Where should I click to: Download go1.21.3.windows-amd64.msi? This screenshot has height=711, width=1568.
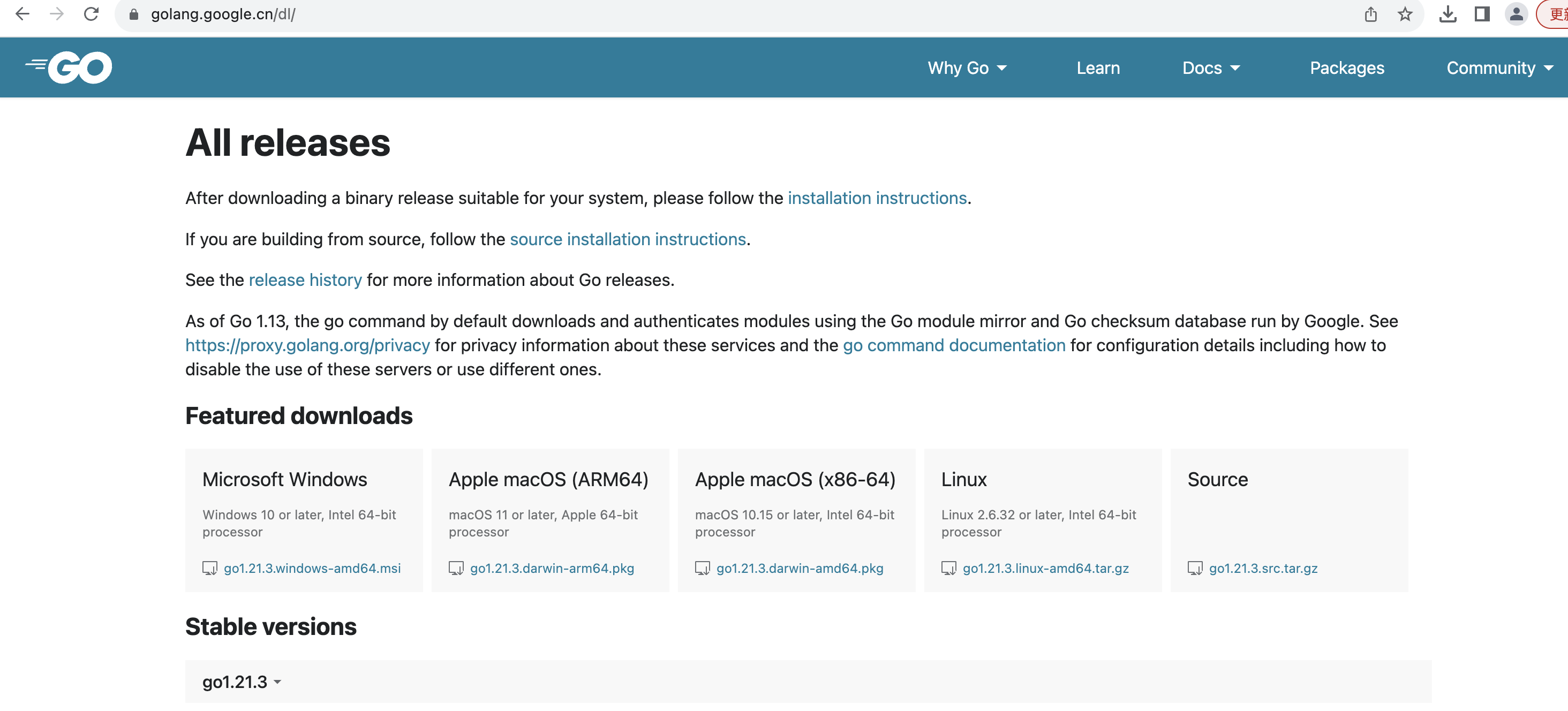click(x=312, y=569)
